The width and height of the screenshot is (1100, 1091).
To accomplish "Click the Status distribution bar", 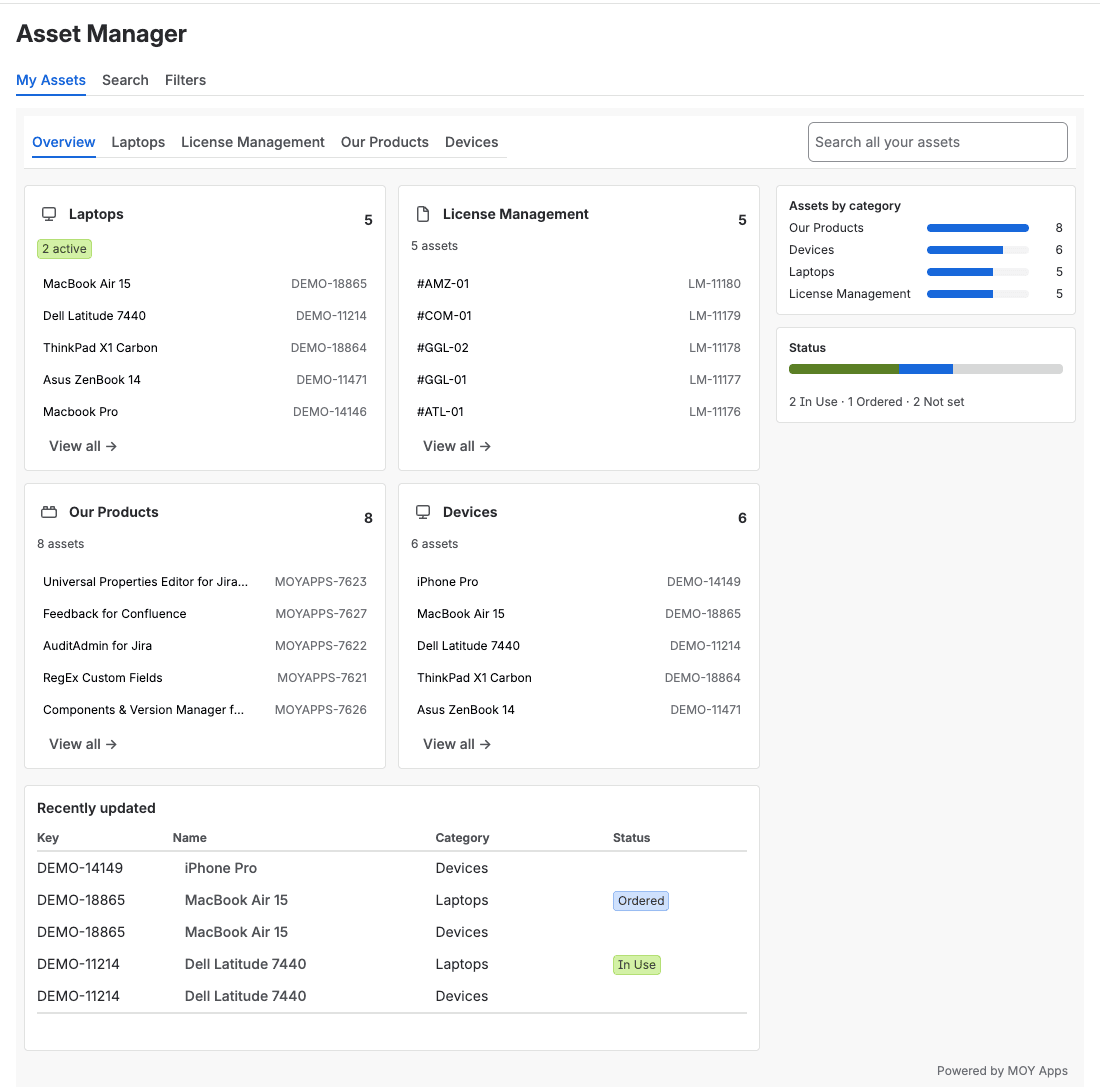I will pyautogui.click(x=925, y=369).
